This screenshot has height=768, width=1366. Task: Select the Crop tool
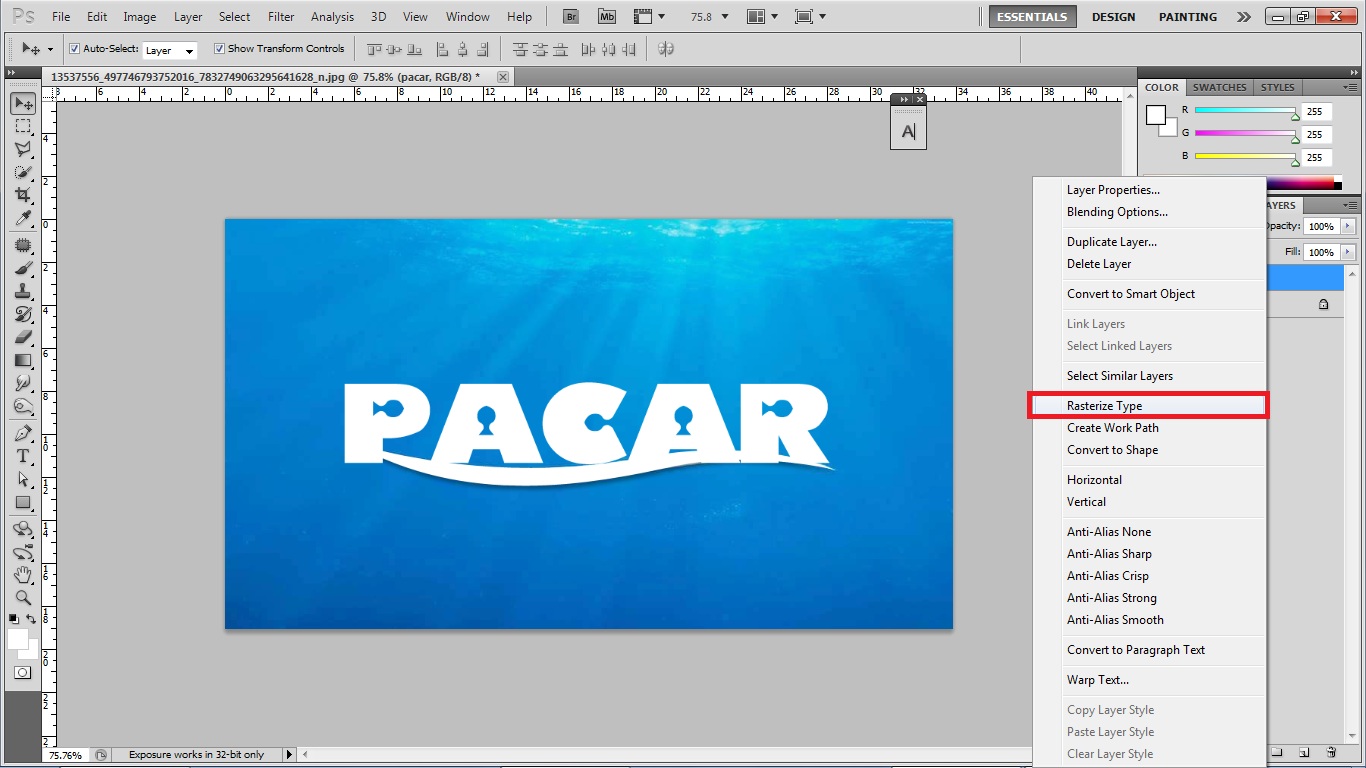pyautogui.click(x=23, y=195)
